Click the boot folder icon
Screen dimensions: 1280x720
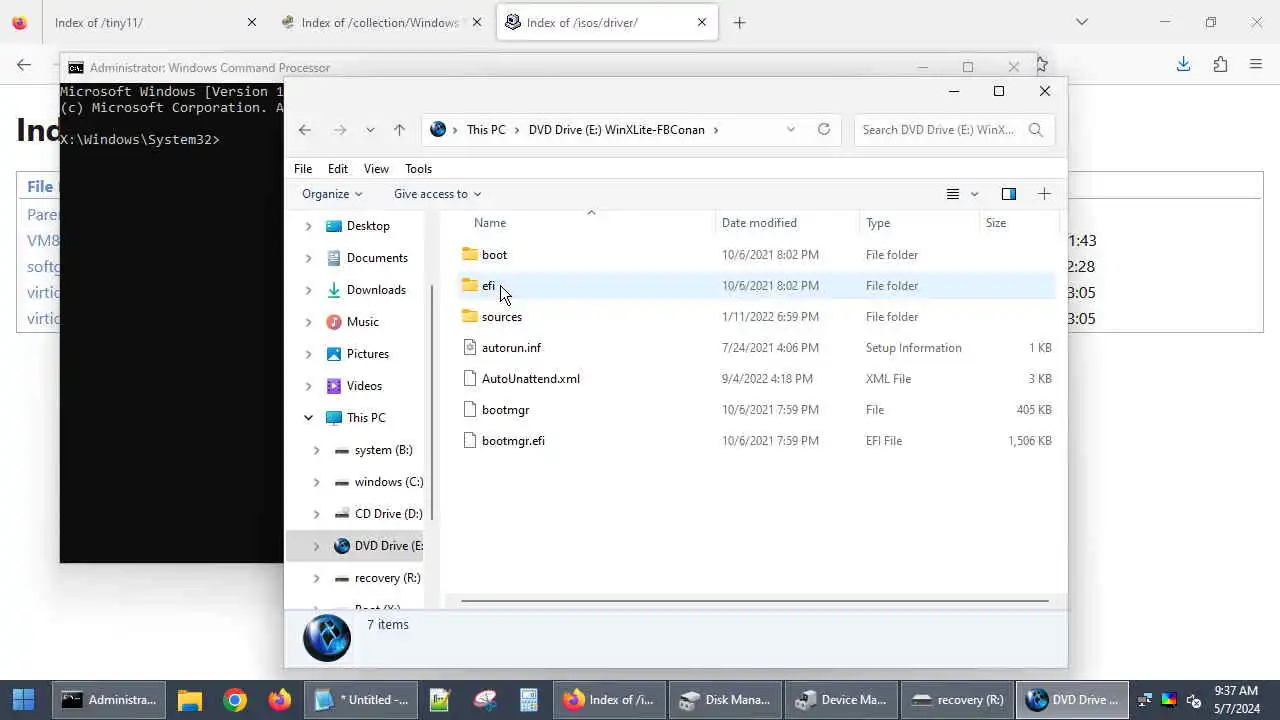(470, 254)
